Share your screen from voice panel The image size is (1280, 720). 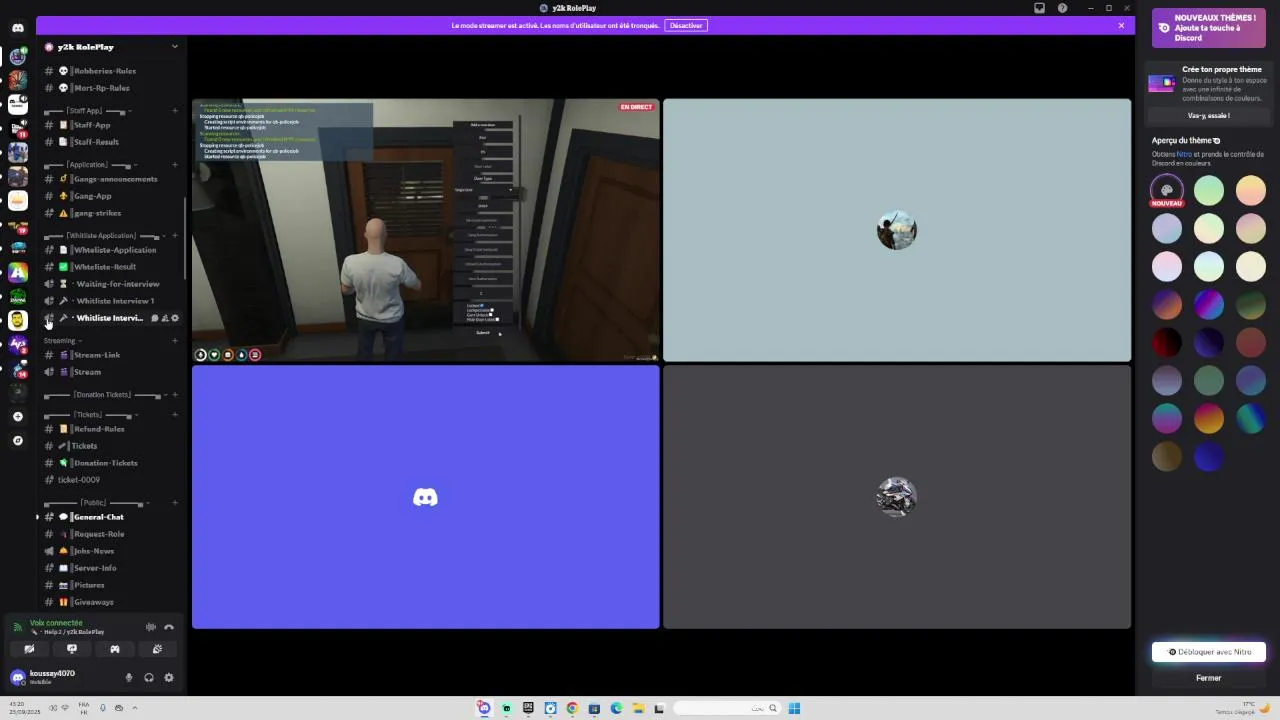click(72, 649)
